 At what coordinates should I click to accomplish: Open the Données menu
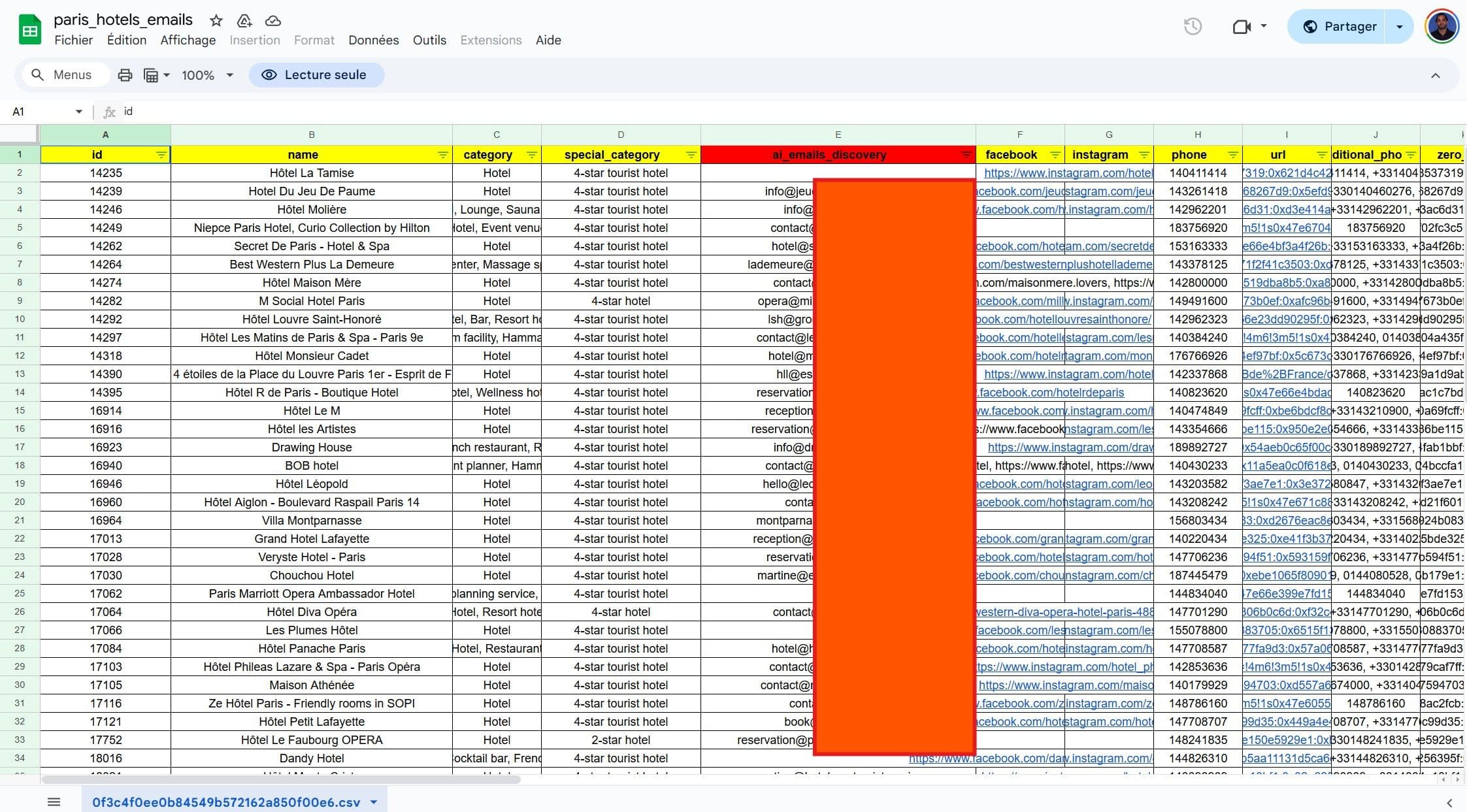coord(374,40)
